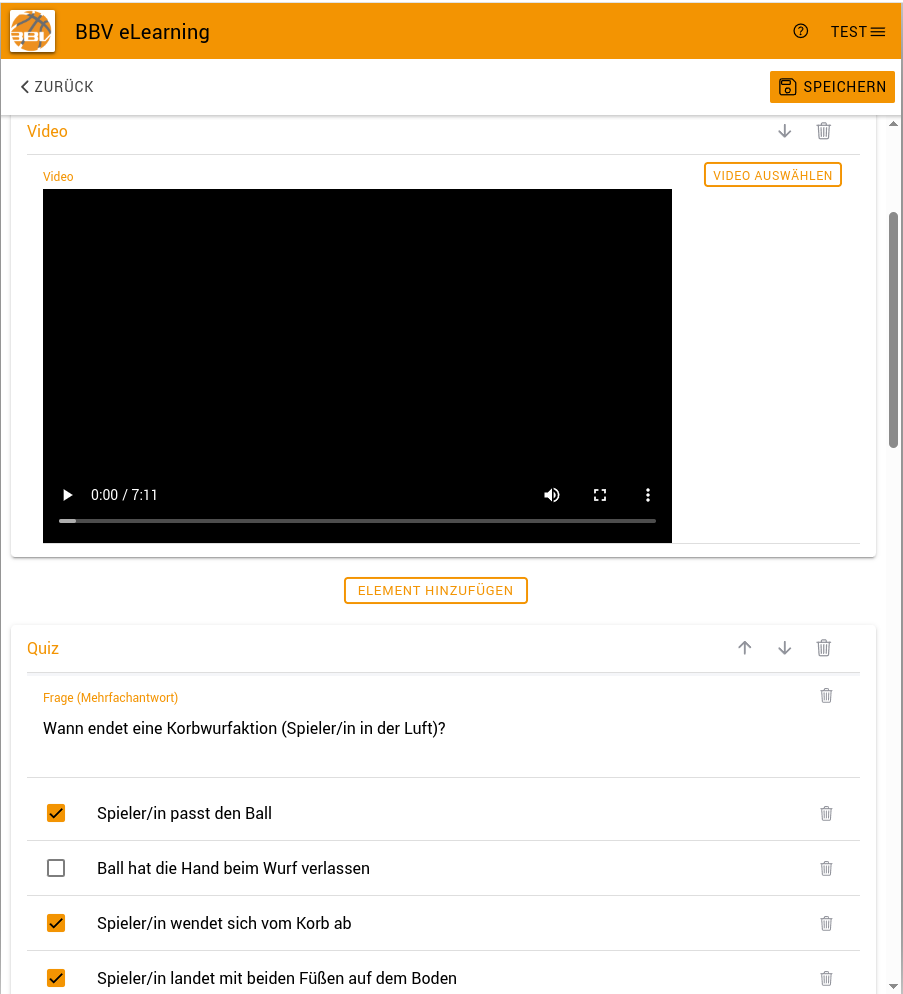Open the help question mark icon
The height and width of the screenshot is (994, 903).
click(x=800, y=31)
